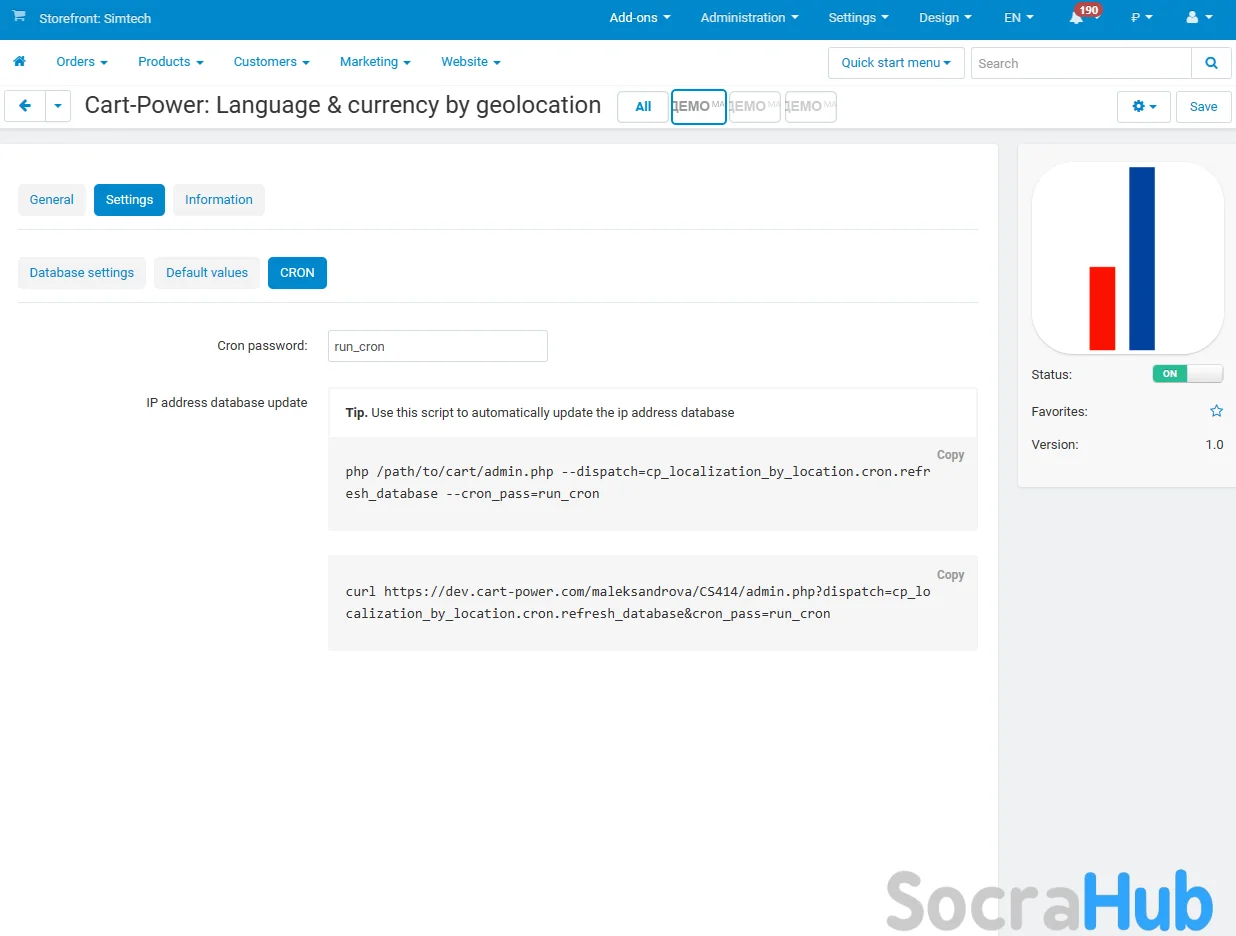
Task: Expand dropdown next to back arrow
Action: pos(58,106)
